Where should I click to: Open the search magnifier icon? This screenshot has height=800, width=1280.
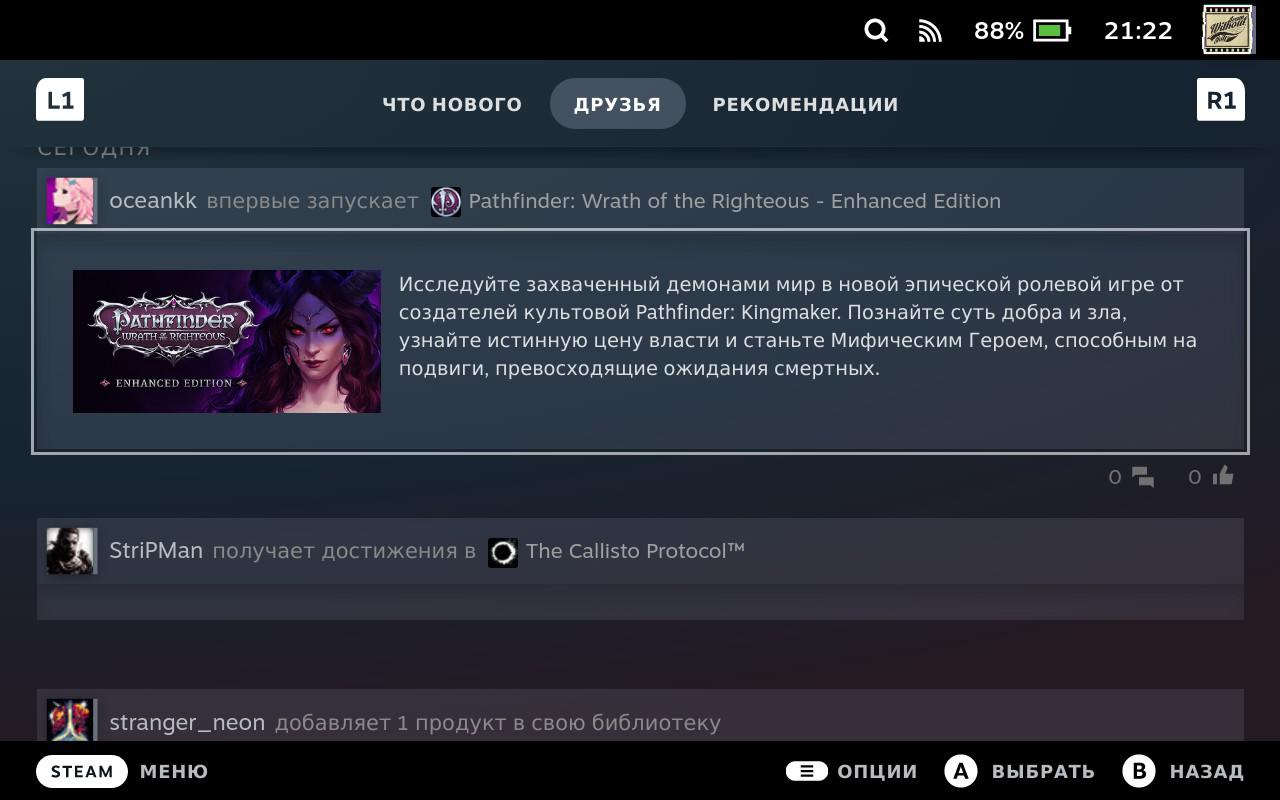pos(876,31)
